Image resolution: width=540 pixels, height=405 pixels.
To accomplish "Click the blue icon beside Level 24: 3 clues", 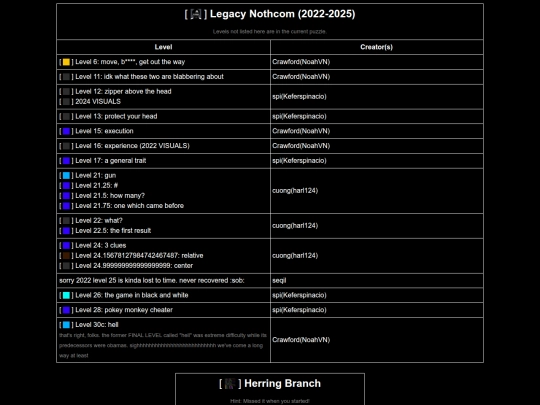I will click(66, 246).
